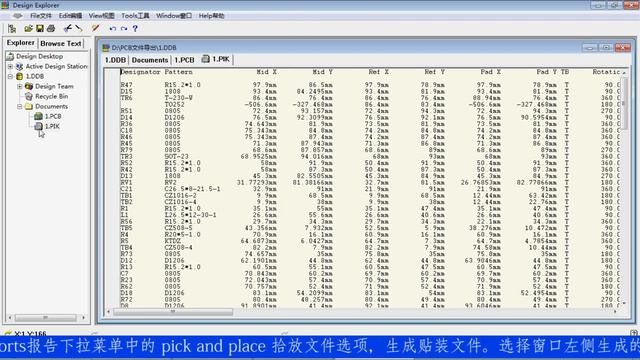
Task: Open the View menu
Action: [x=101, y=16]
